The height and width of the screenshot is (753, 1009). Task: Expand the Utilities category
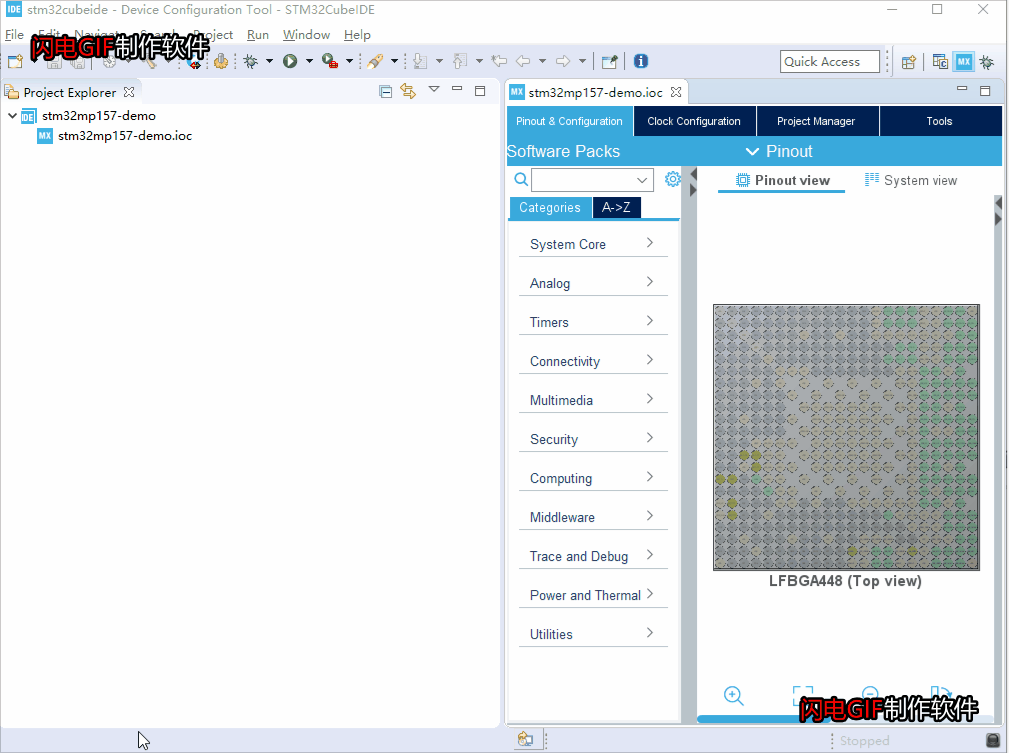coord(593,634)
